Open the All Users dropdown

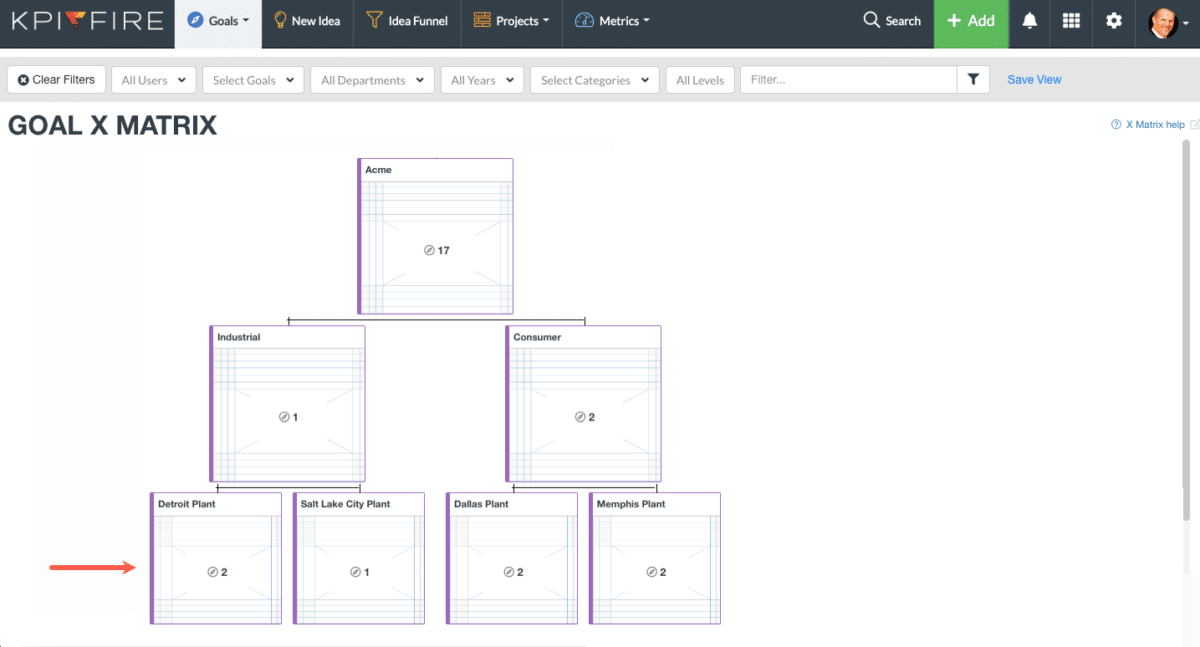pos(153,79)
